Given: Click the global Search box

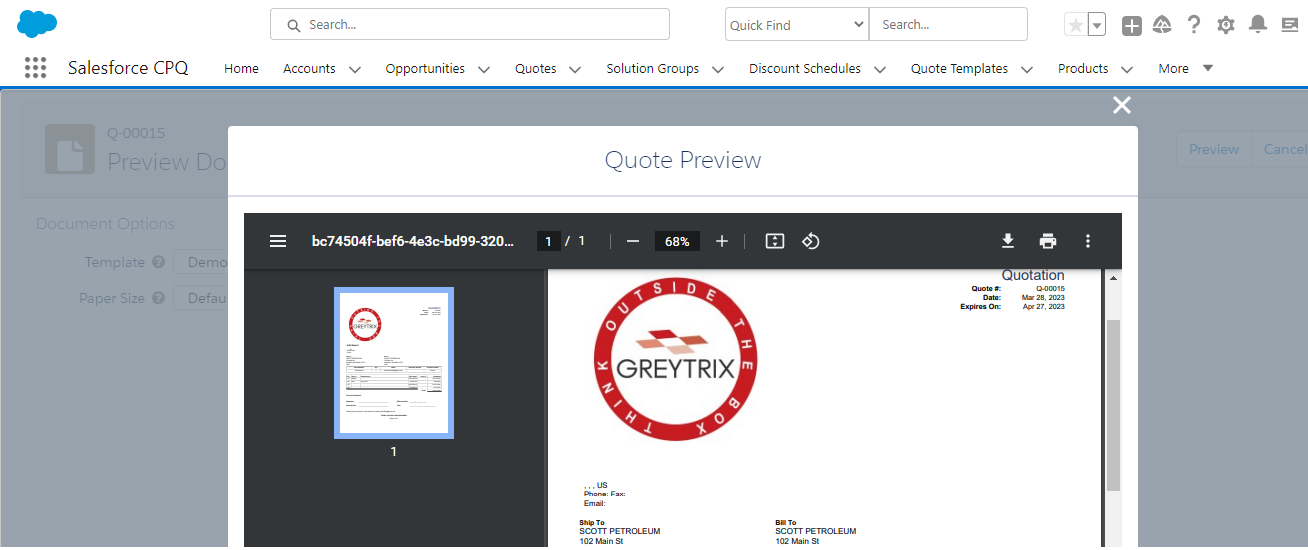Looking at the screenshot, I should [470, 24].
